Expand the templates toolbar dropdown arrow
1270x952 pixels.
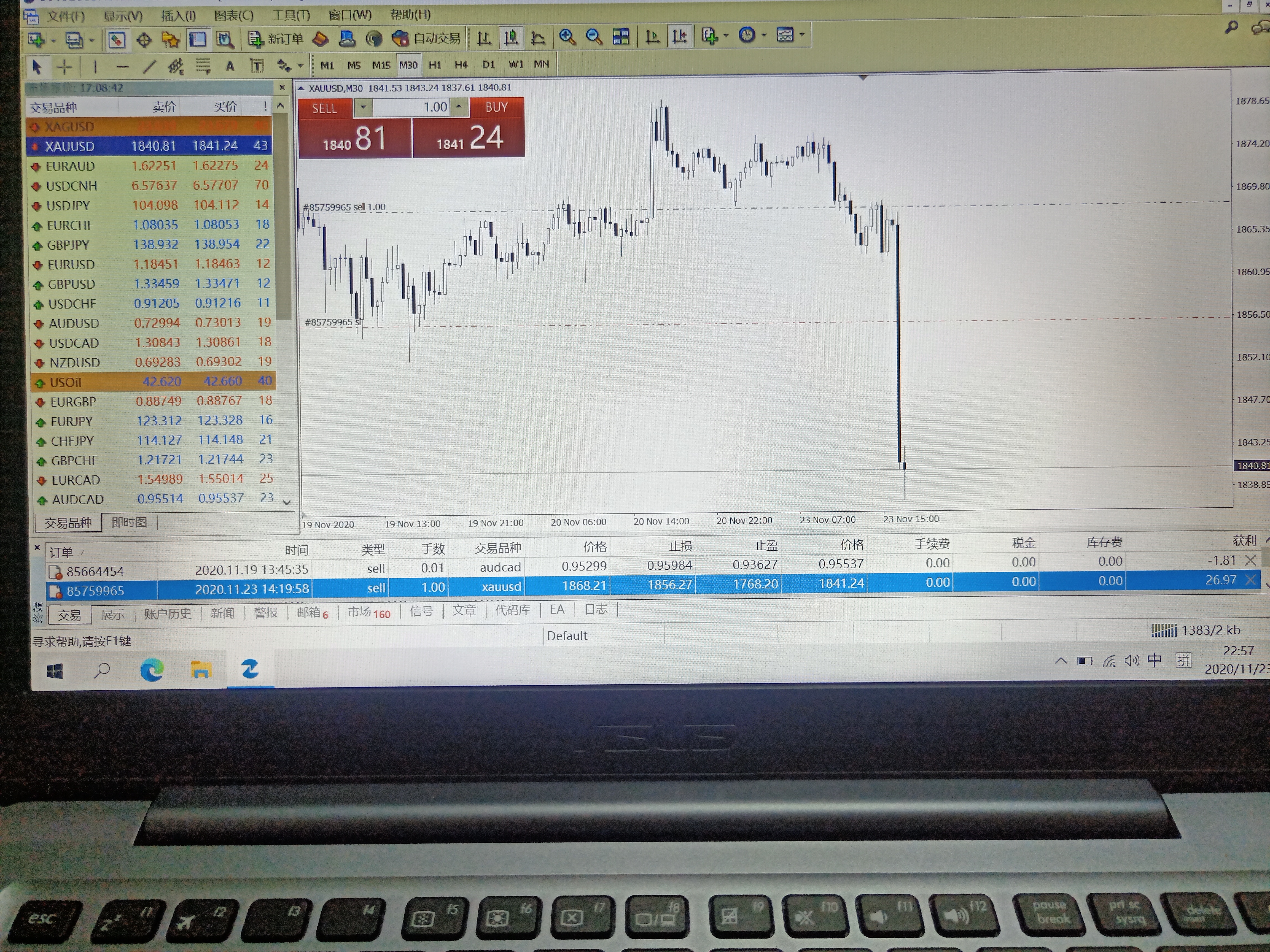801,35
